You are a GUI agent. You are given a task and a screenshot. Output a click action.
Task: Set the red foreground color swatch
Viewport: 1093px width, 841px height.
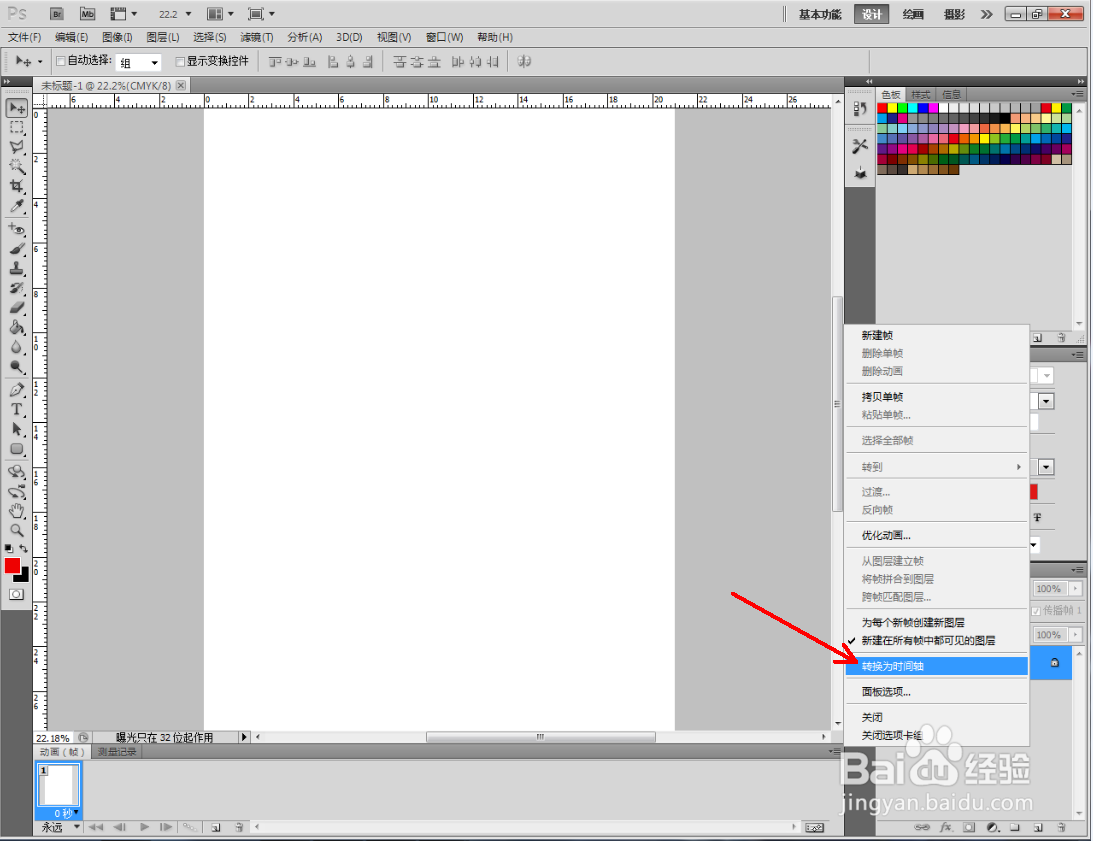tap(12, 566)
